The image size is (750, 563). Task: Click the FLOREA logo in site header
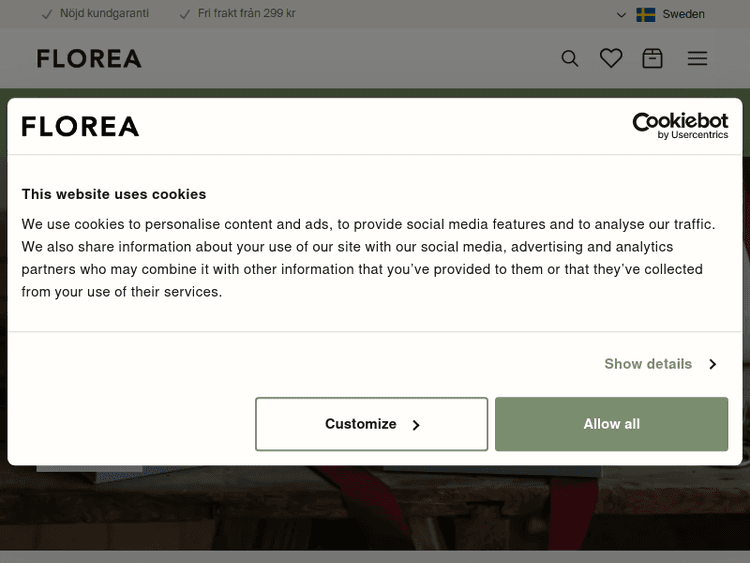point(89,59)
